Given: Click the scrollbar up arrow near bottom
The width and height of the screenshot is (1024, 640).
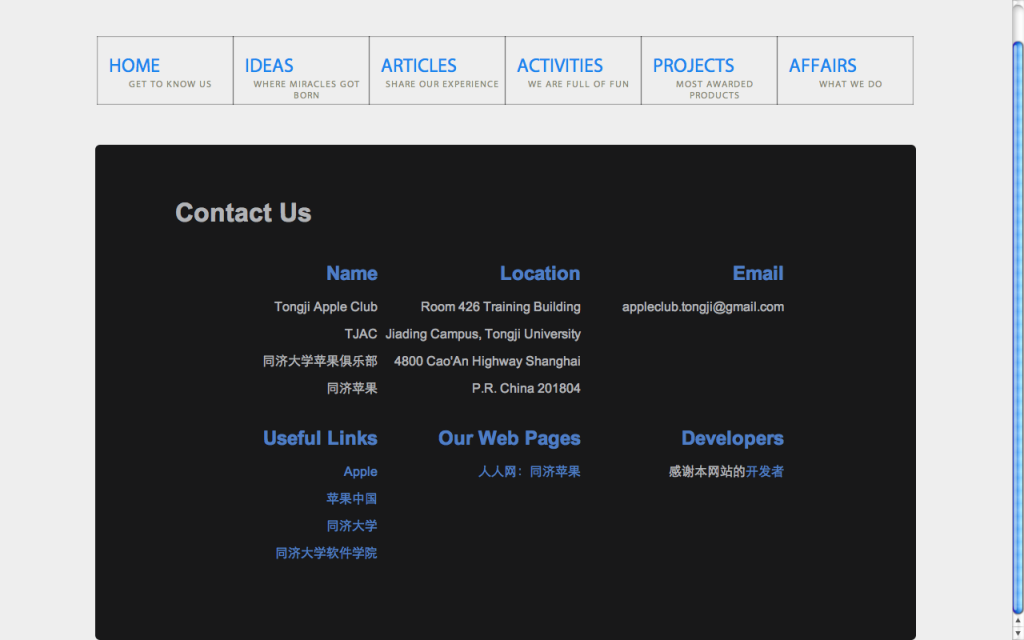Looking at the screenshot, I should (x=1017, y=621).
